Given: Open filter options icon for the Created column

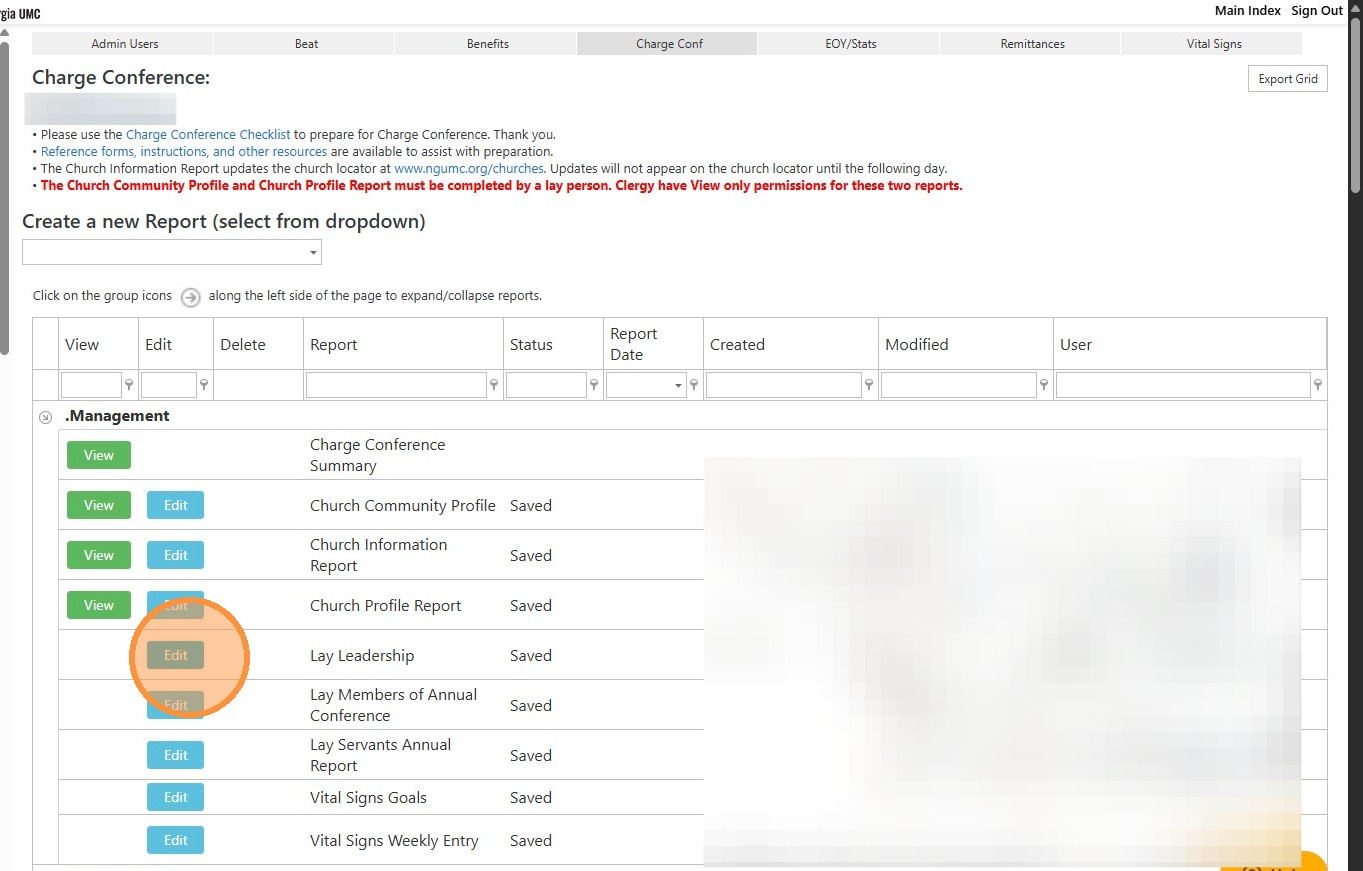Looking at the screenshot, I should pyautogui.click(x=869, y=385).
